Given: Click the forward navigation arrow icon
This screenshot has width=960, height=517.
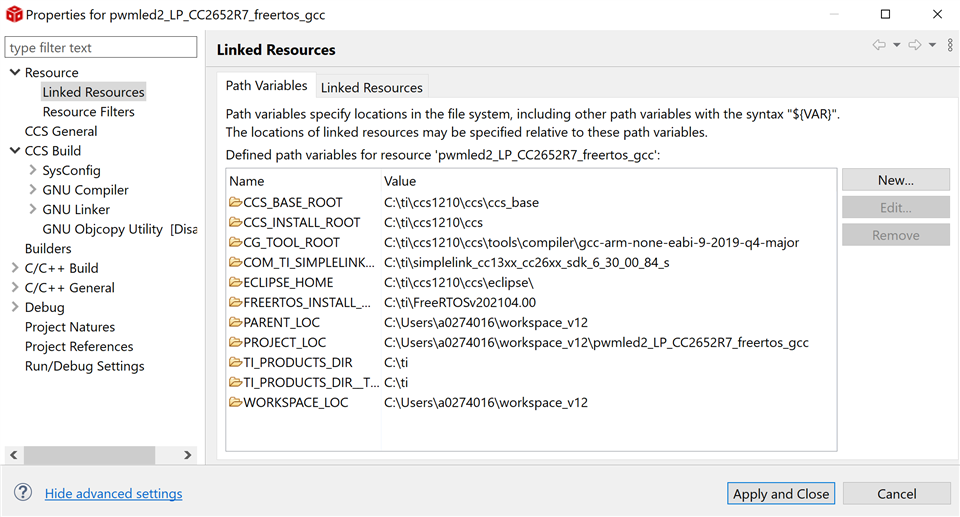Looking at the screenshot, I should 914,45.
